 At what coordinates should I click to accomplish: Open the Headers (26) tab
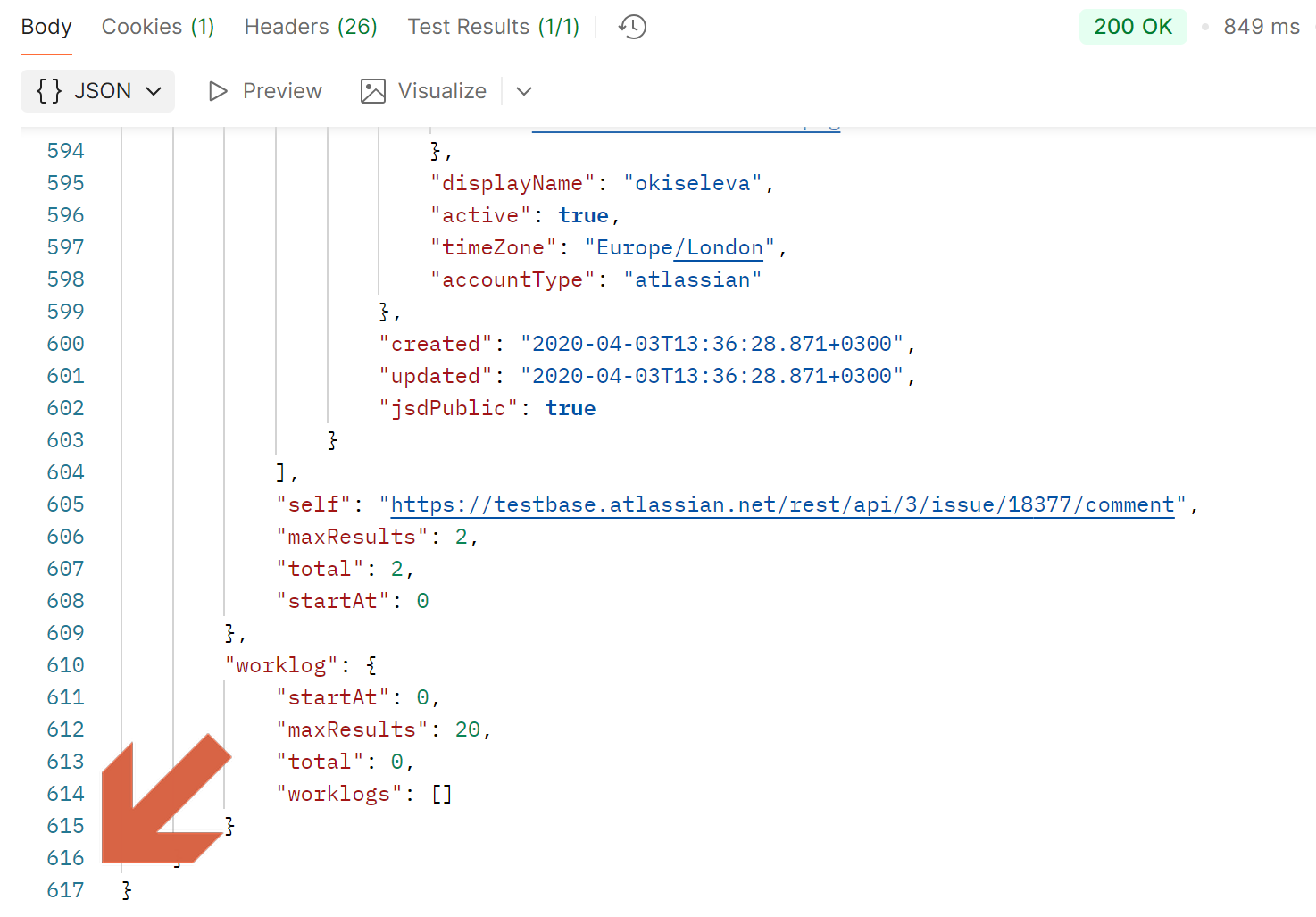(311, 27)
